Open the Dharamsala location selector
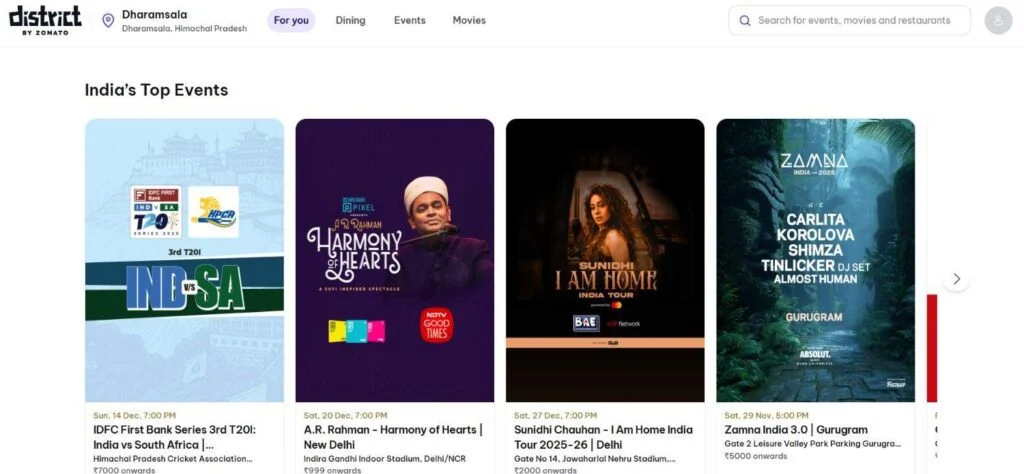The image size is (1024, 474). [x=175, y=20]
